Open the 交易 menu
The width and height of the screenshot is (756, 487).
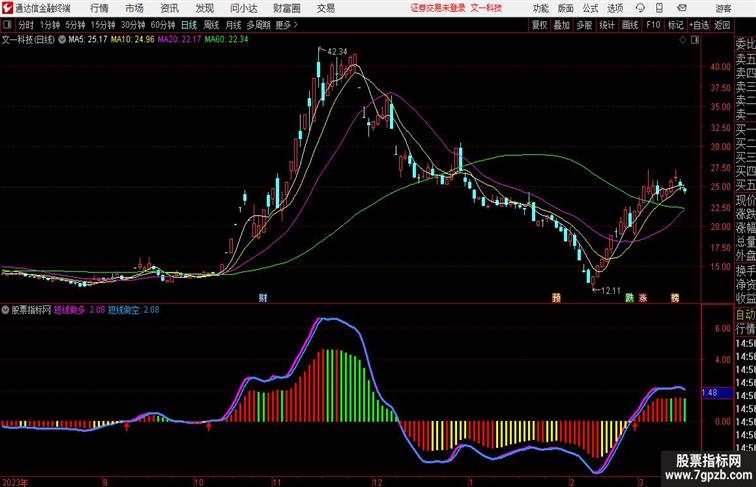[x=325, y=8]
